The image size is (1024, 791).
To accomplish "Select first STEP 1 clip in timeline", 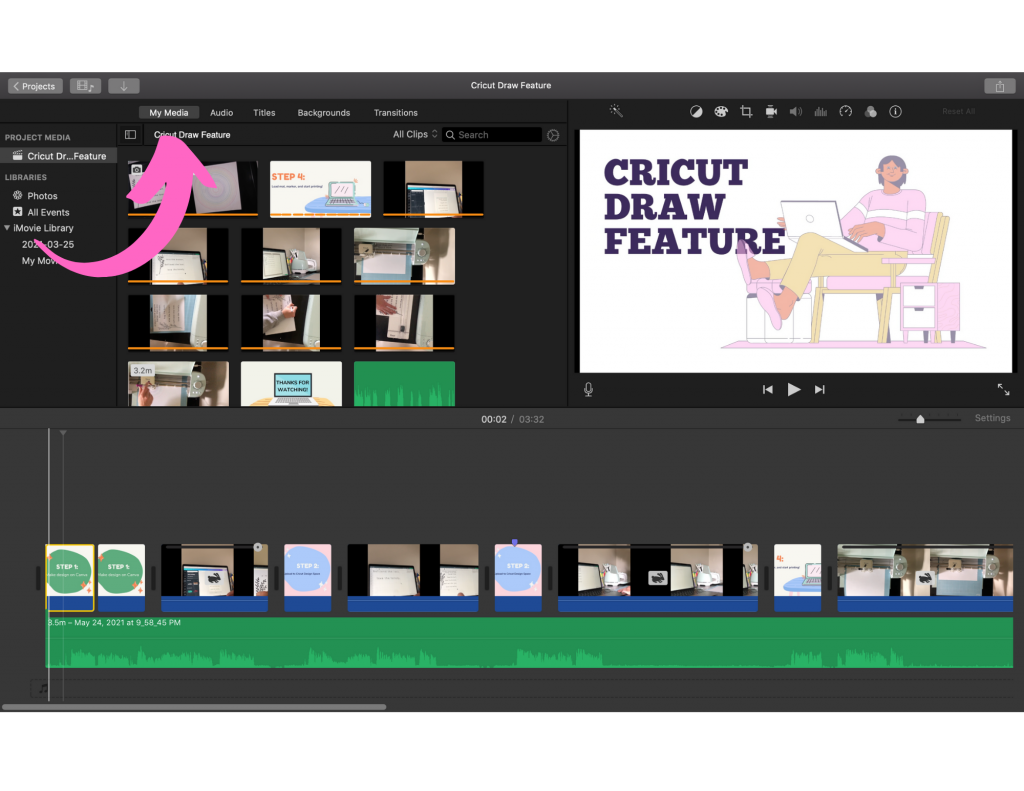I will (70, 577).
